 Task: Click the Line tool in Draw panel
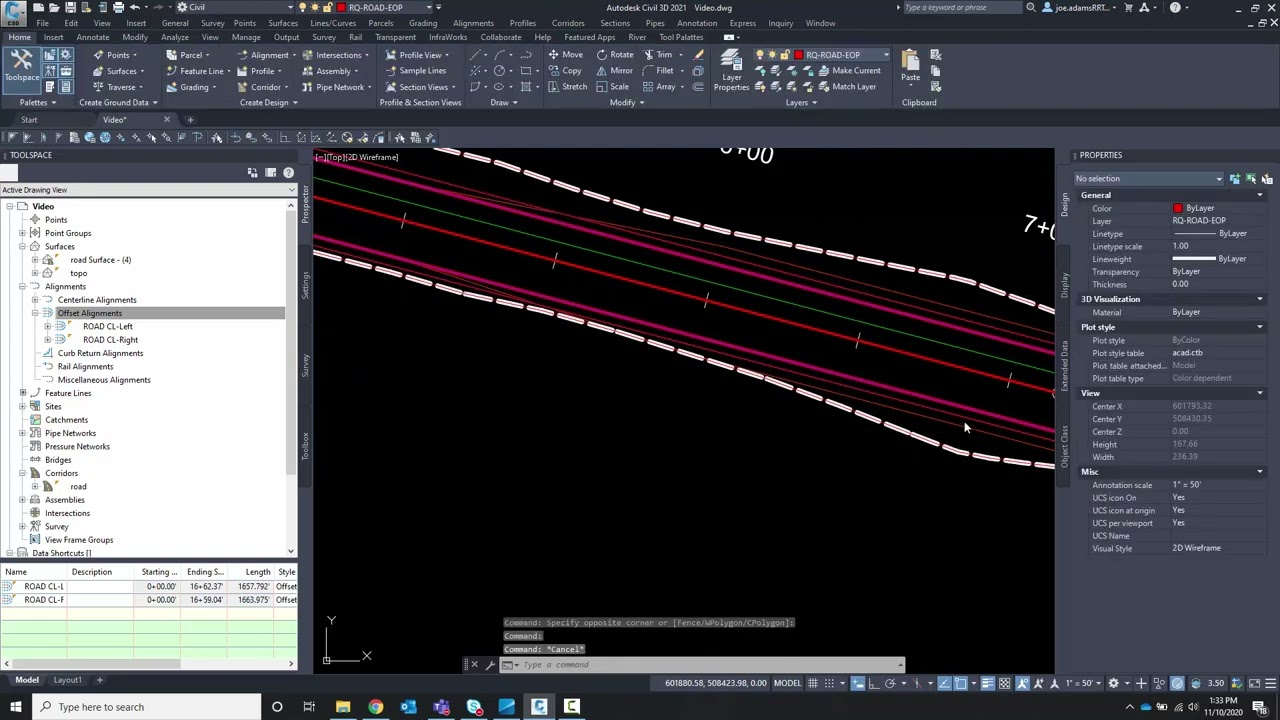coord(477,55)
